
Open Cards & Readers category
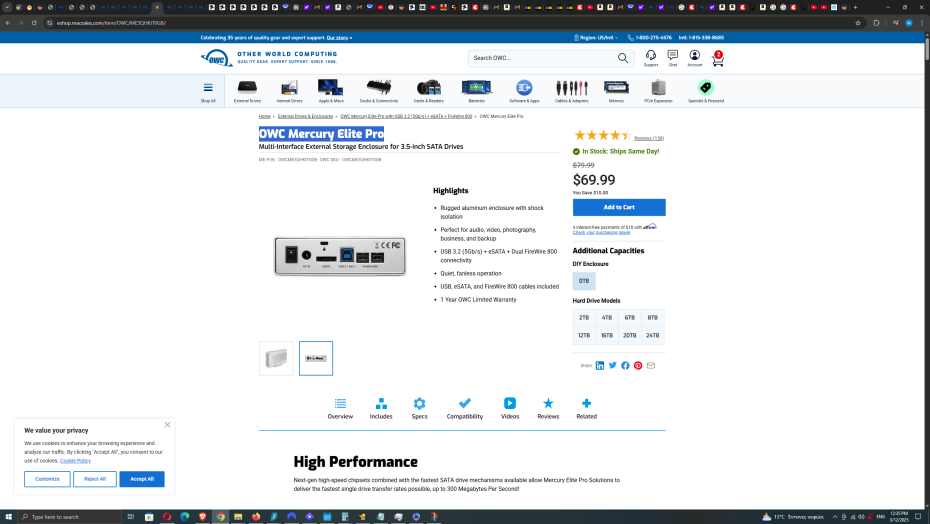tap(428, 91)
